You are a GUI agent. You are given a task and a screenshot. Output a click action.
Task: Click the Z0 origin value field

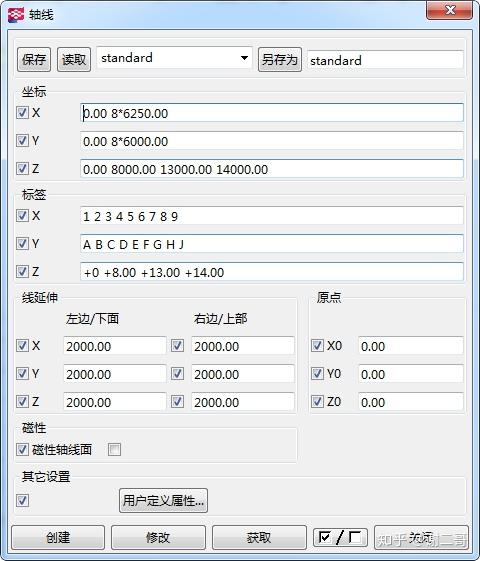[411, 402]
